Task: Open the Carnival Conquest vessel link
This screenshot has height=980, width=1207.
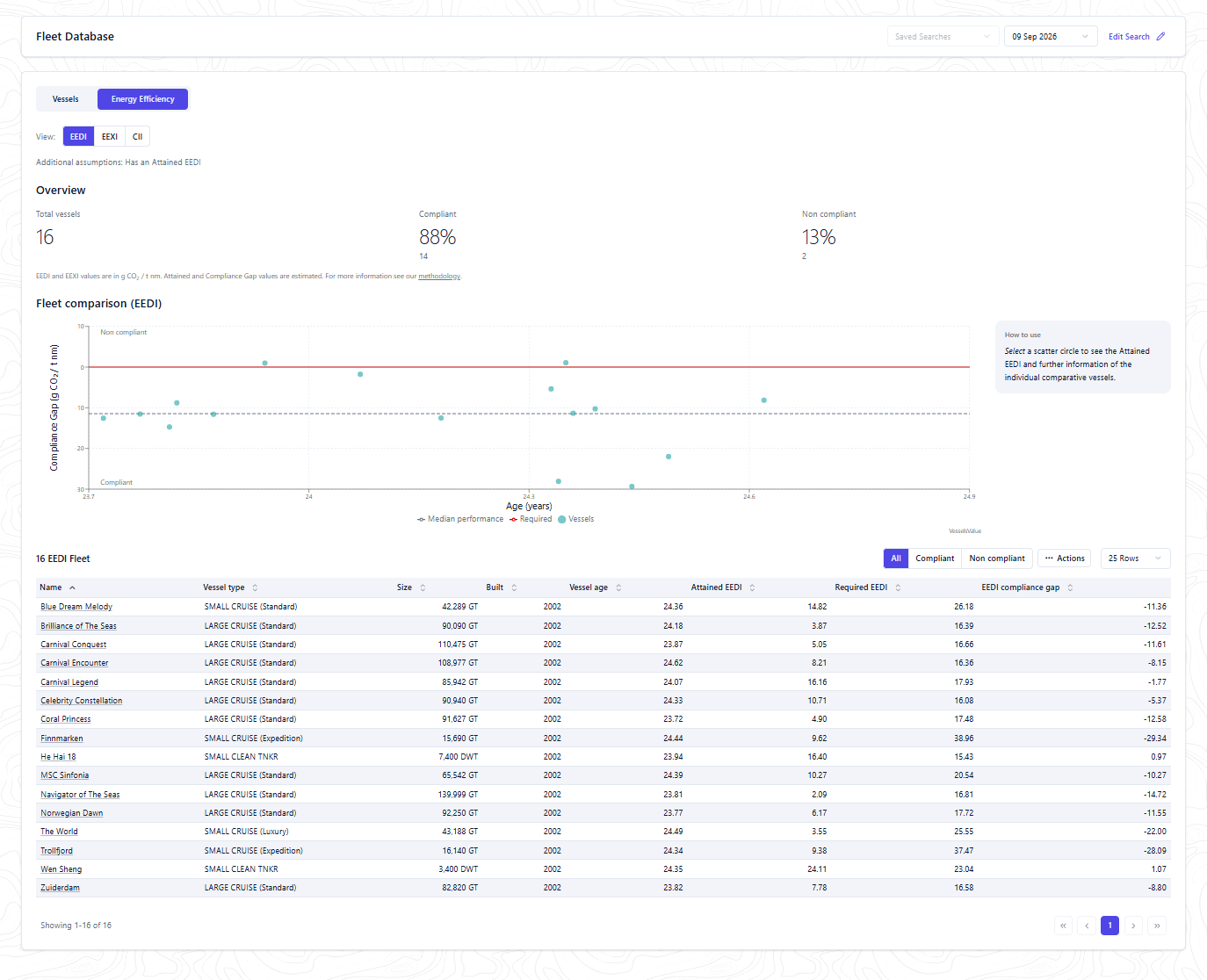Action: (x=74, y=645)
